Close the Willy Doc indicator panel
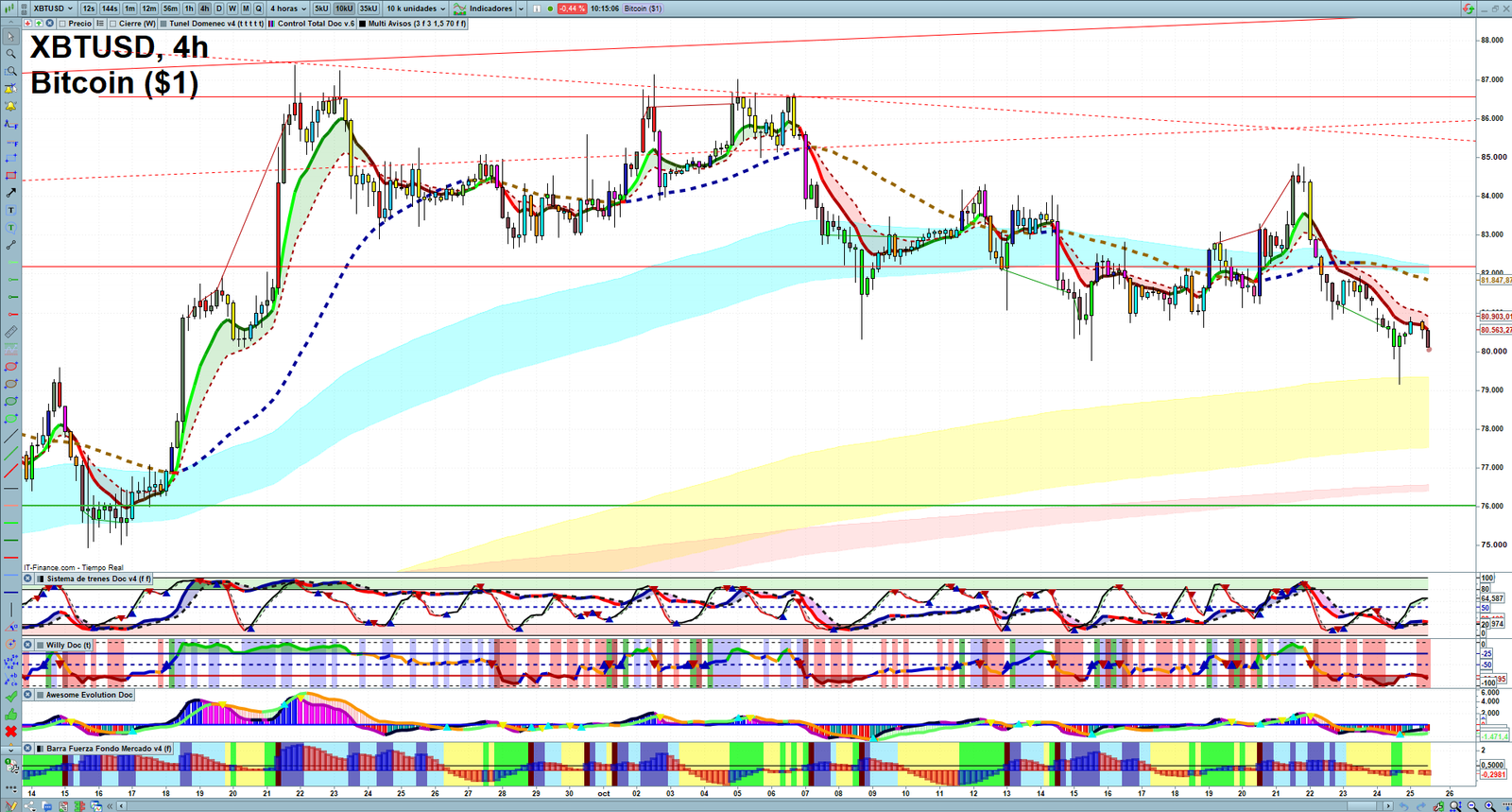This screenshot has height=812, width=1512. [27, 645]
